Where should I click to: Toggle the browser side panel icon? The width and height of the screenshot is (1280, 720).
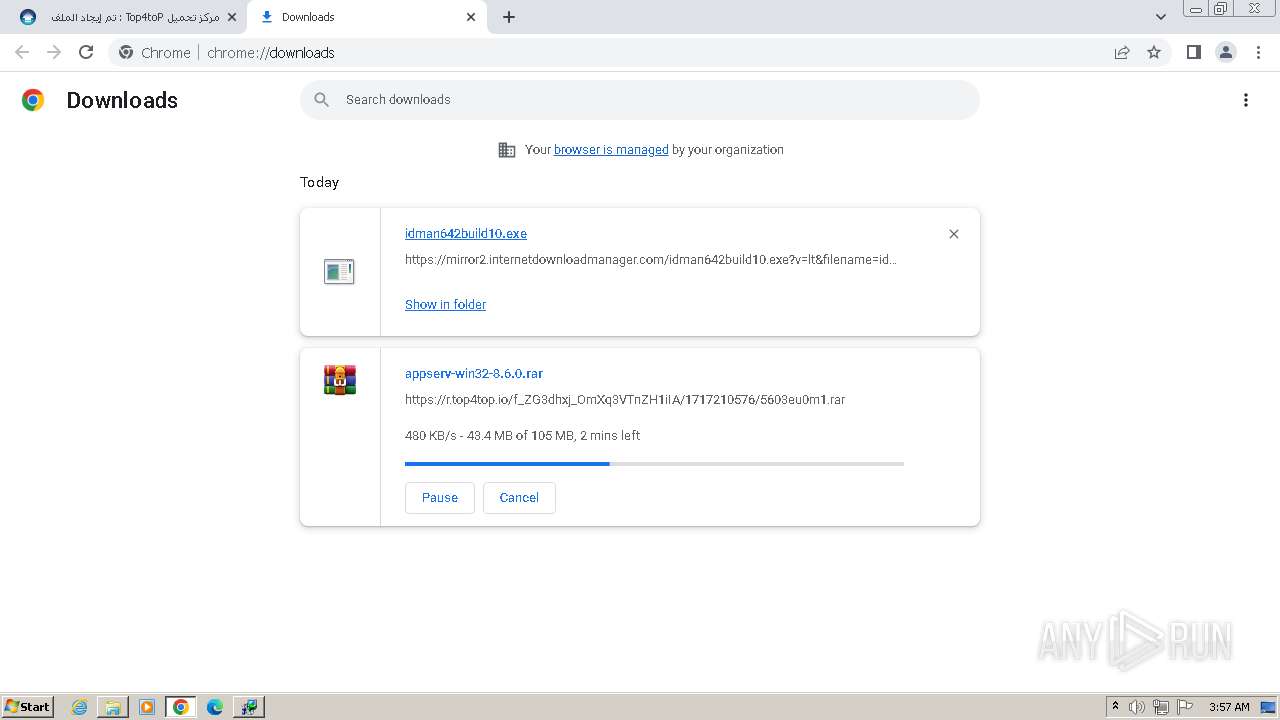[x=1193, y=52]
